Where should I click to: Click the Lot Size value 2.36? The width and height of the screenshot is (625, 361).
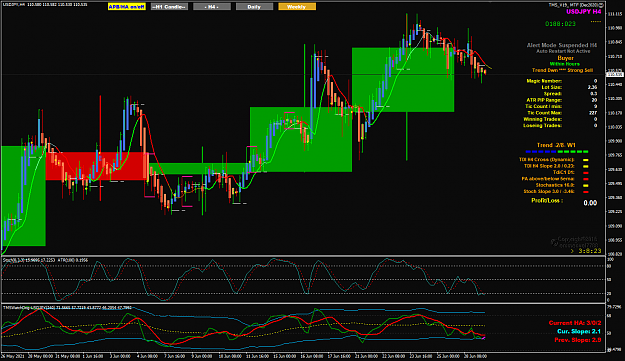coord(592,88)
